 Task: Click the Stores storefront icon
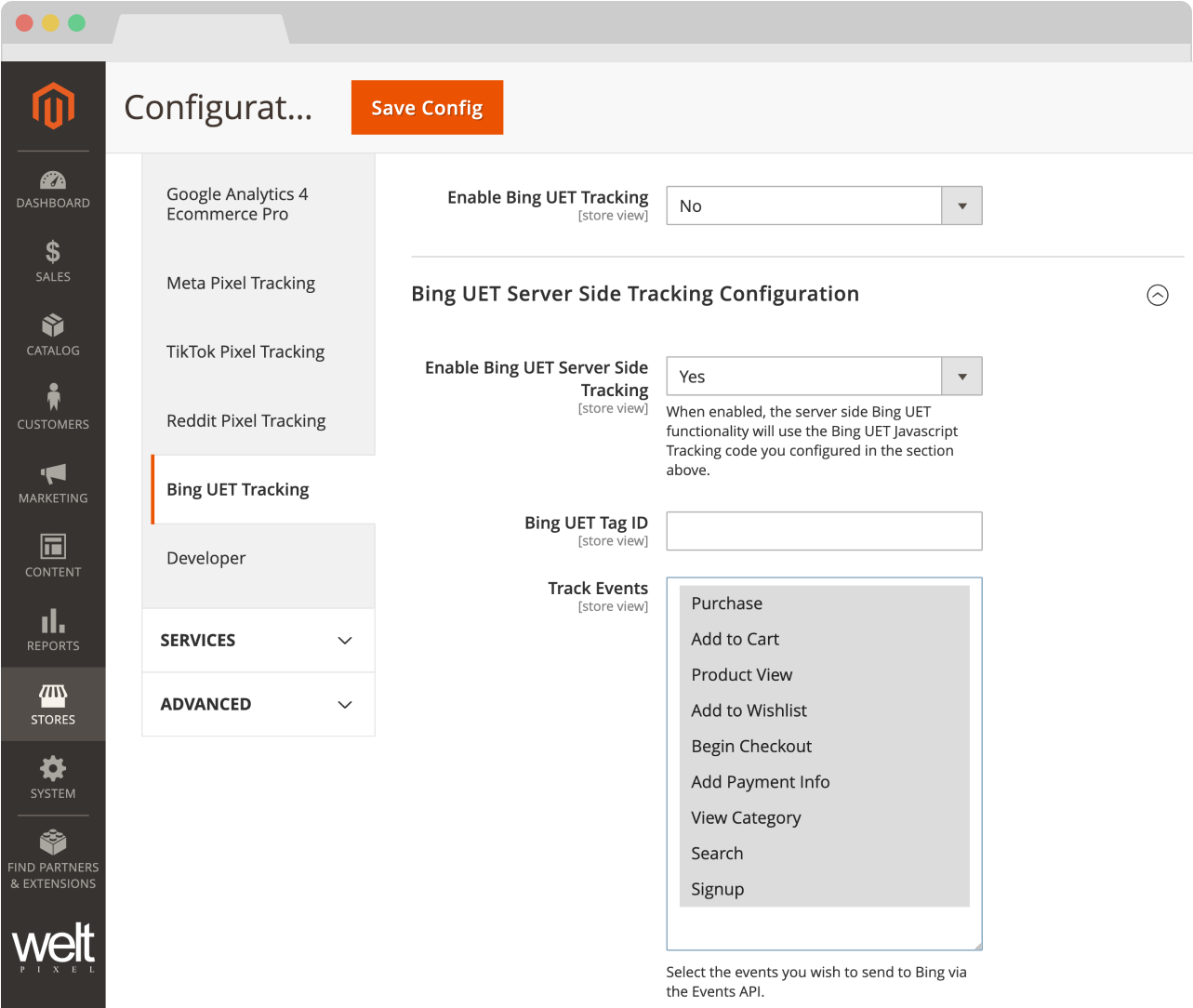(53, 703)
